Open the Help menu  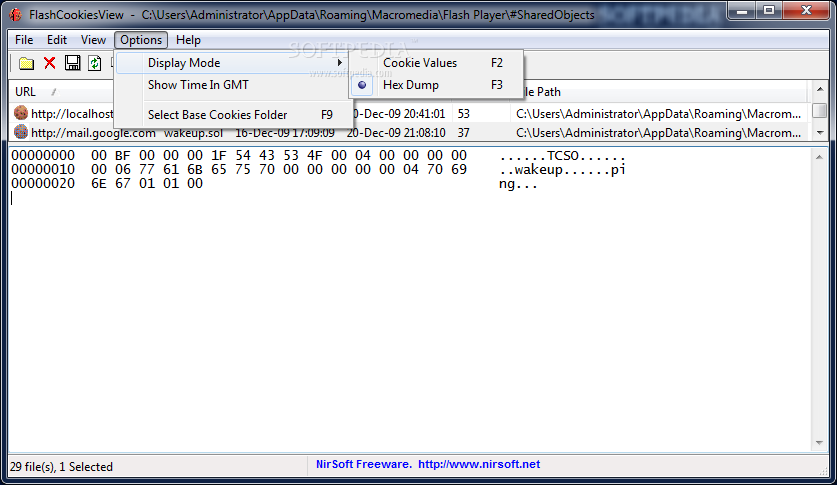pyautogui.click(x=188, y=40)
